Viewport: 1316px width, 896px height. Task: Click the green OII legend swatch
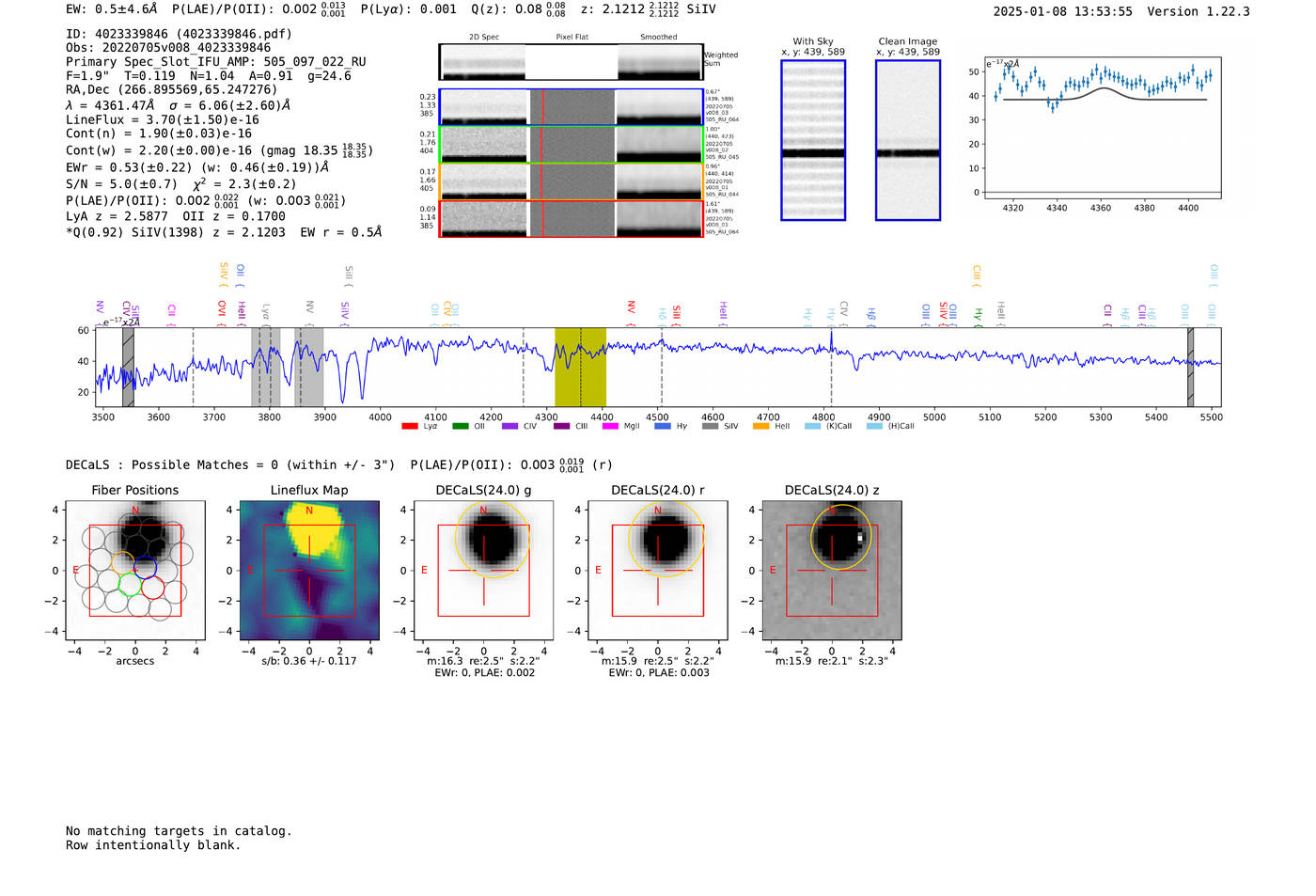(461, 426)
